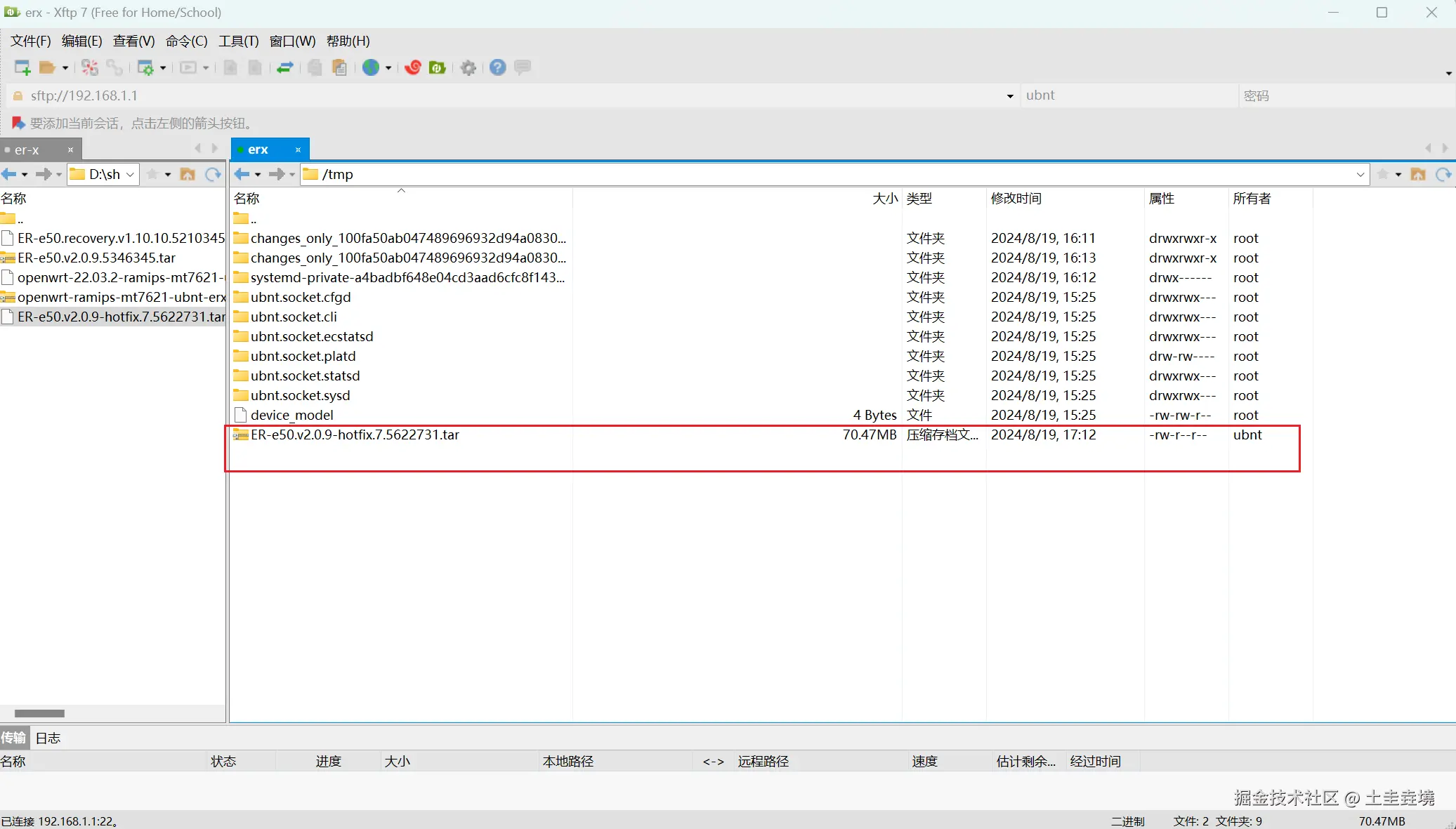This screenshot has height=829, width=1456.
Task: Switch to the 日志 log tab
Action: (48, 738)
